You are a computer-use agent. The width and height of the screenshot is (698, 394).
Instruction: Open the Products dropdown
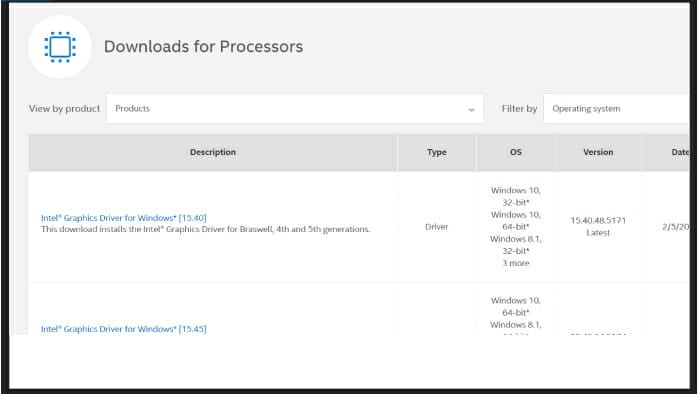tap(295, 109)
